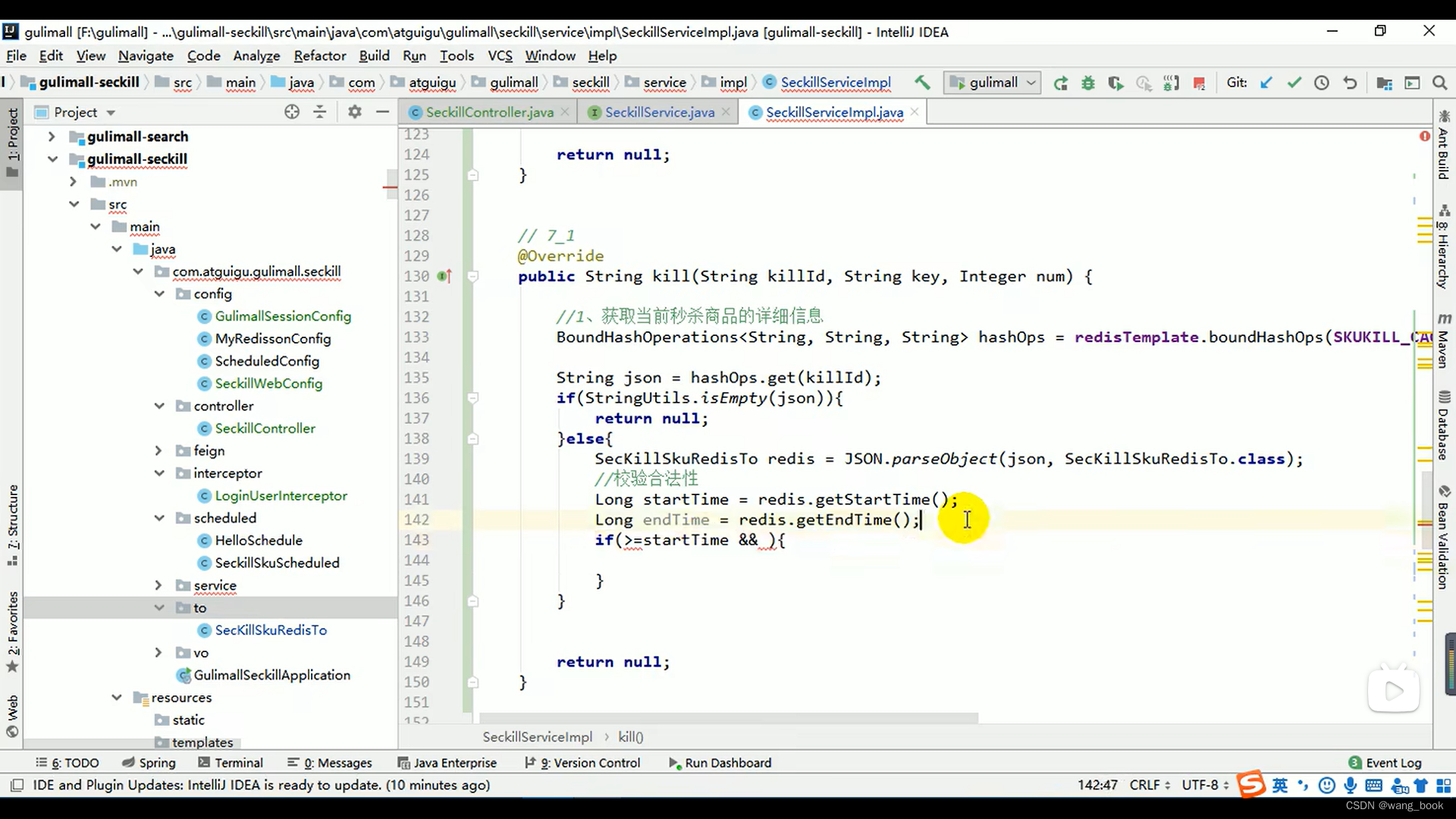Collapse the resources folder
This screenshot has height=819, width=1456.
[116, 697]
